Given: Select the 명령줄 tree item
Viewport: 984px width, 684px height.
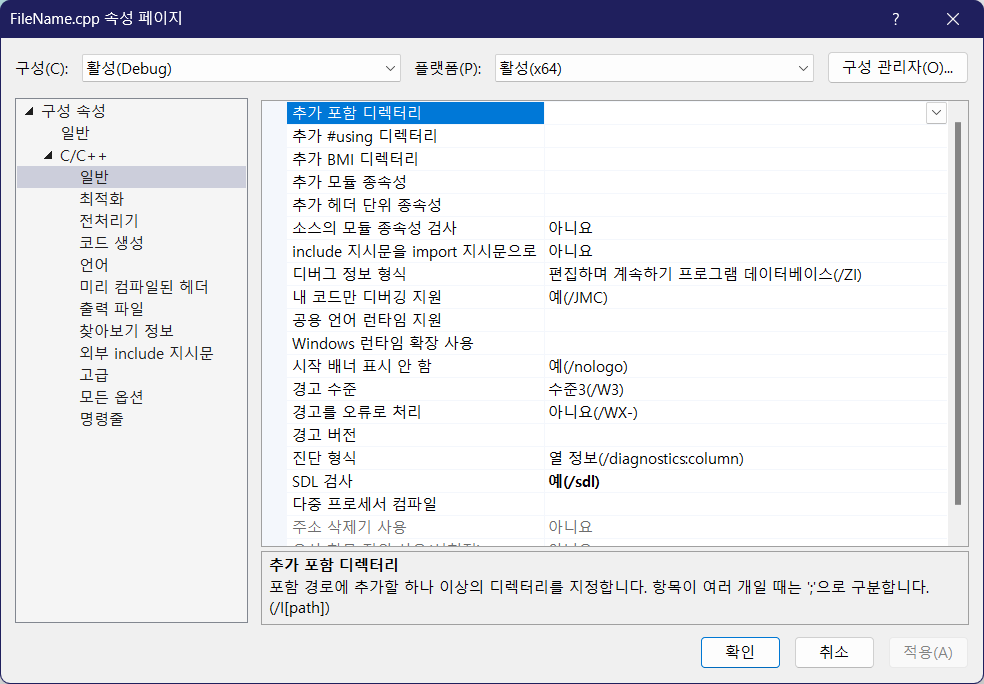Looking at the screenshot, I should pyautogui.click(x=102, y=419).
